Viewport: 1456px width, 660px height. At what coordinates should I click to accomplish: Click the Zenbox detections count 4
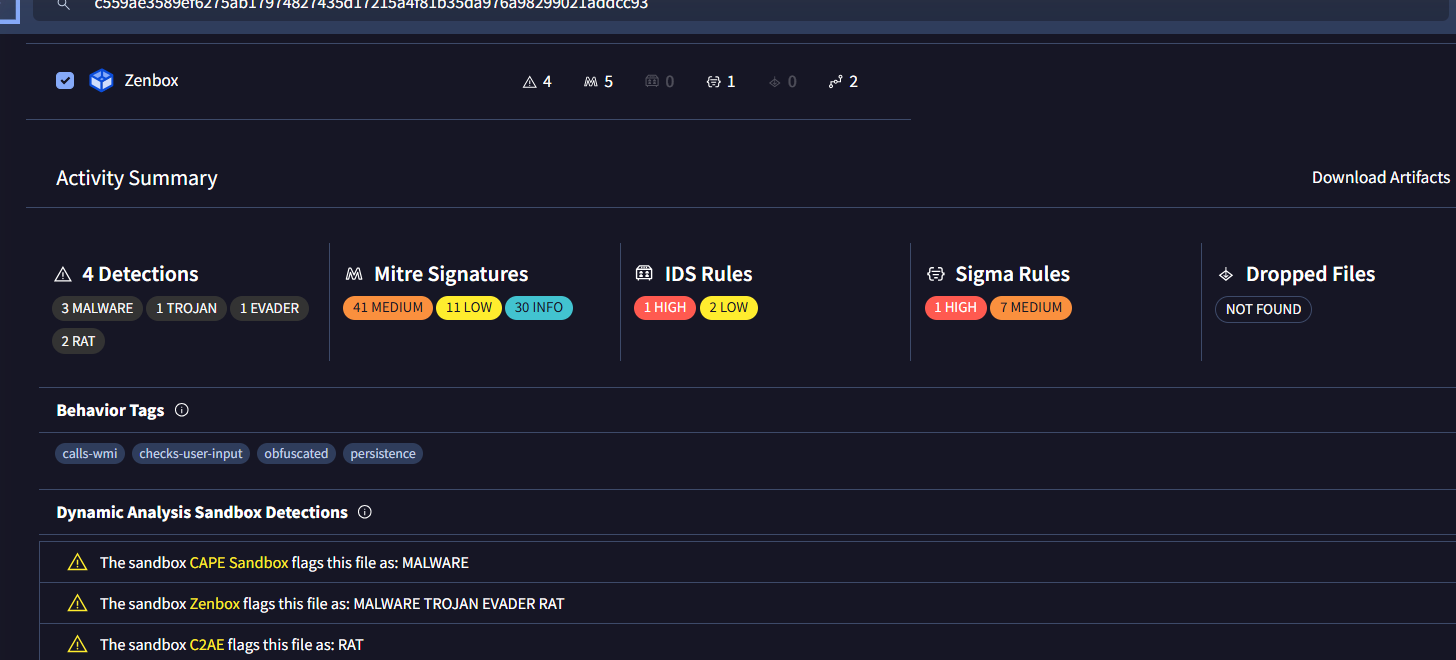pos(538,81)
